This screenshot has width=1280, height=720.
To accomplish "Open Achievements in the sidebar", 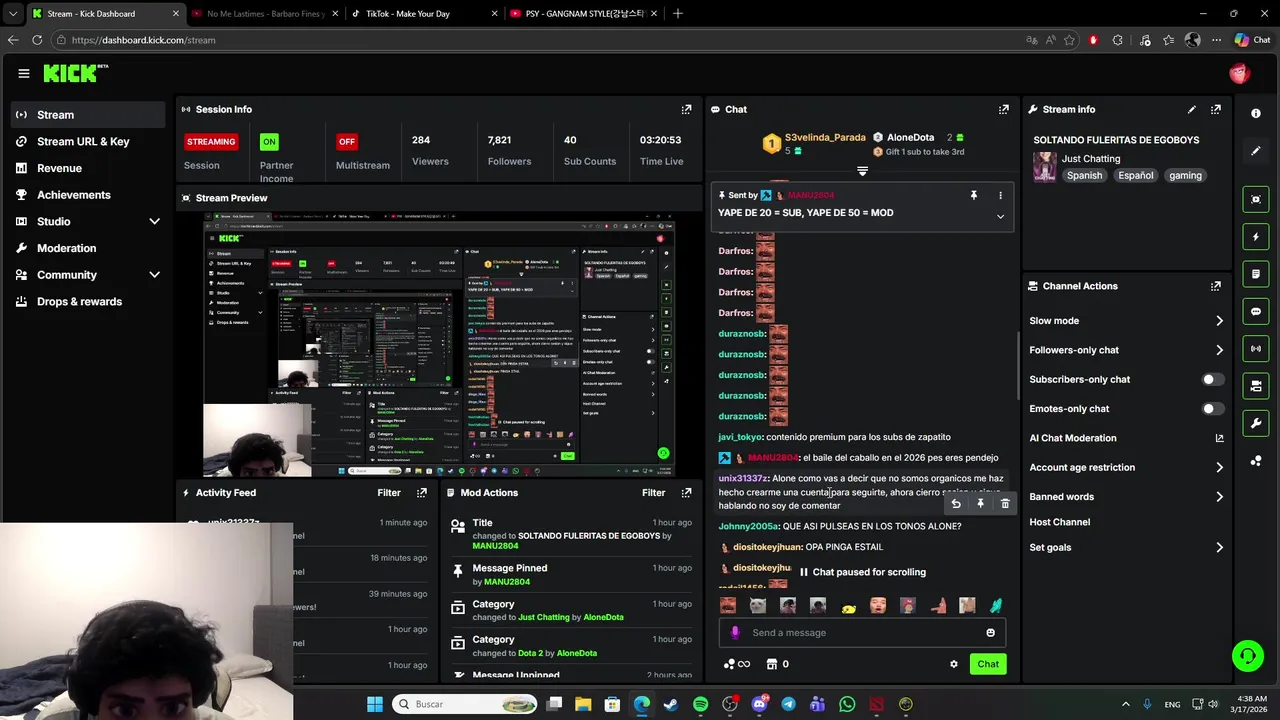I will [88, 194].
